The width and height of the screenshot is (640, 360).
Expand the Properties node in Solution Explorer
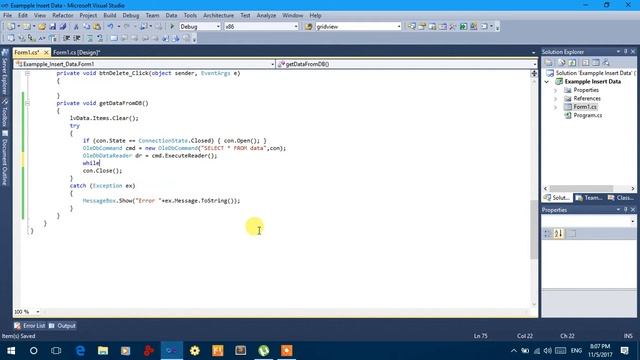pos(556,90)
